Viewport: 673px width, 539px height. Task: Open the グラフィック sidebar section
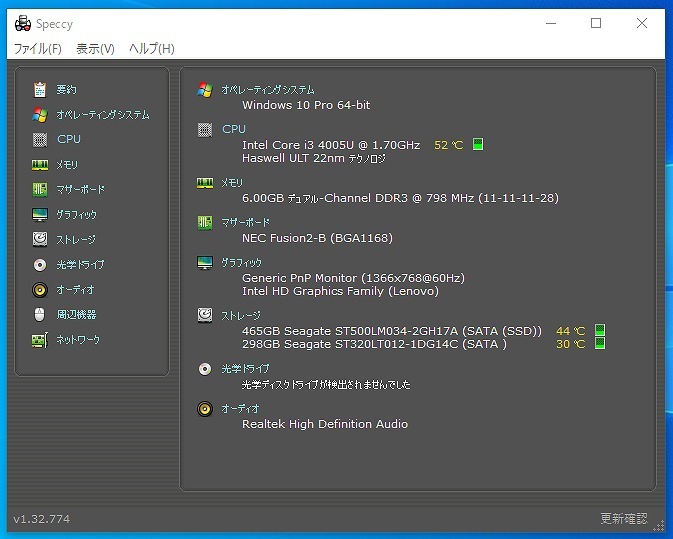(77, 215)
